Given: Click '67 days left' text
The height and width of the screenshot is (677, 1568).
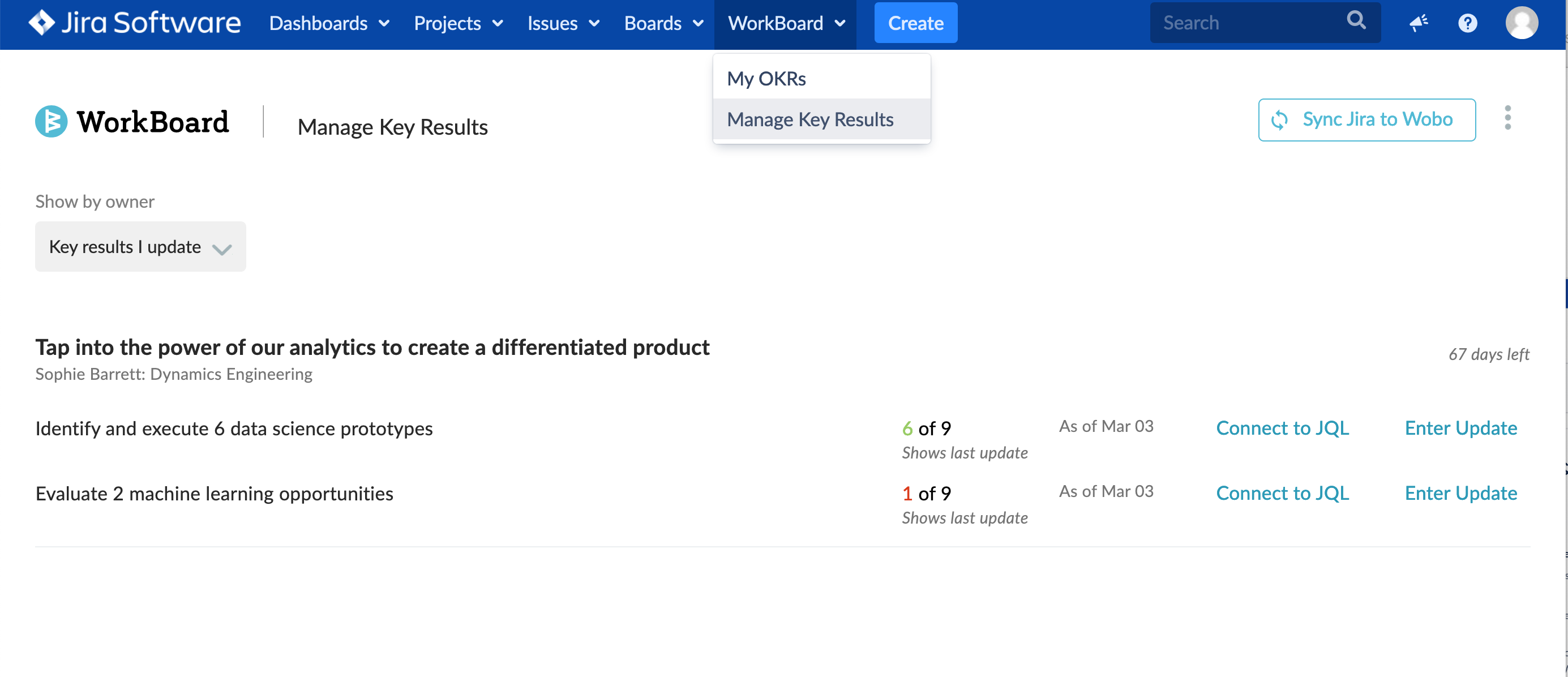Looking at the screenshot, I should (1489, 354).
